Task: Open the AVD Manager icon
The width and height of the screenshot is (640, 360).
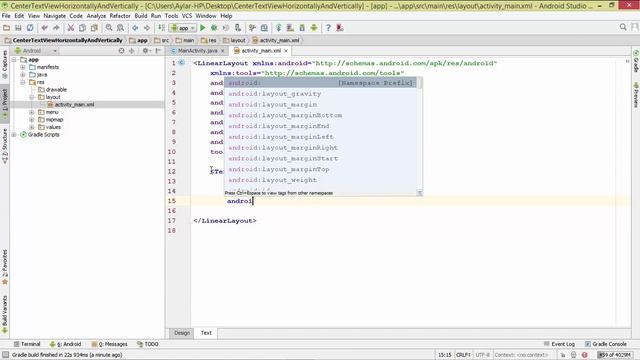Action: click(x=290, y=28)
